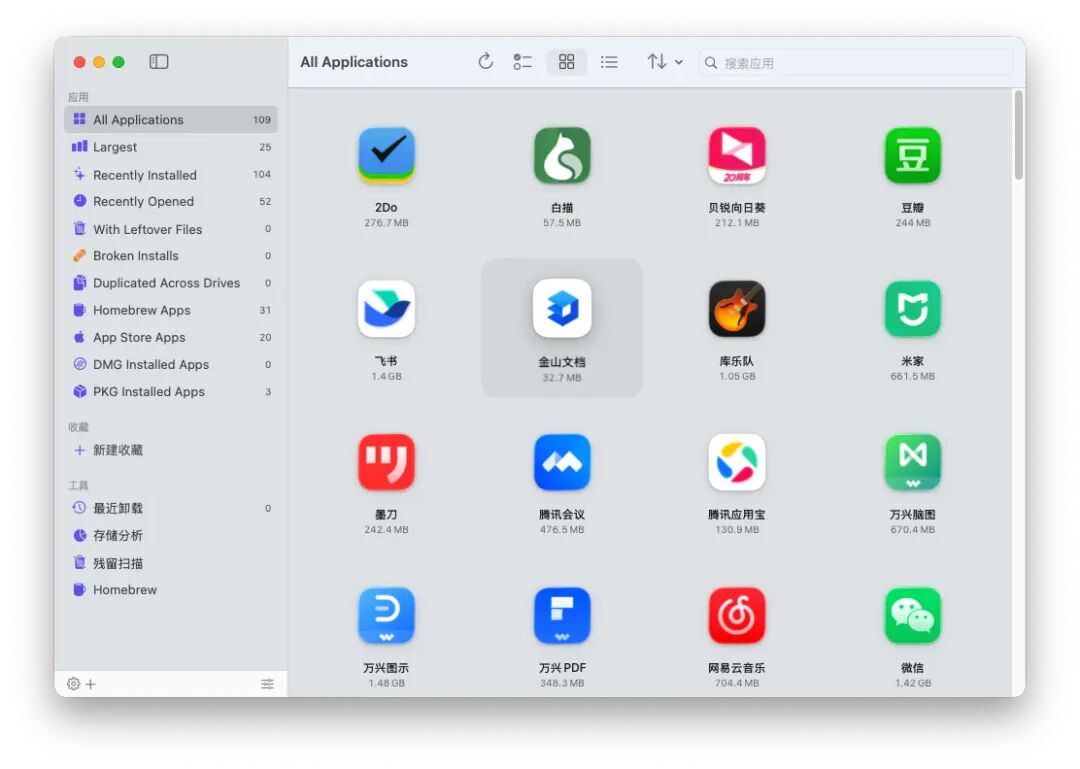
Task: Filter by PKG Installed Apps
Action: click(x=171, y=391)
